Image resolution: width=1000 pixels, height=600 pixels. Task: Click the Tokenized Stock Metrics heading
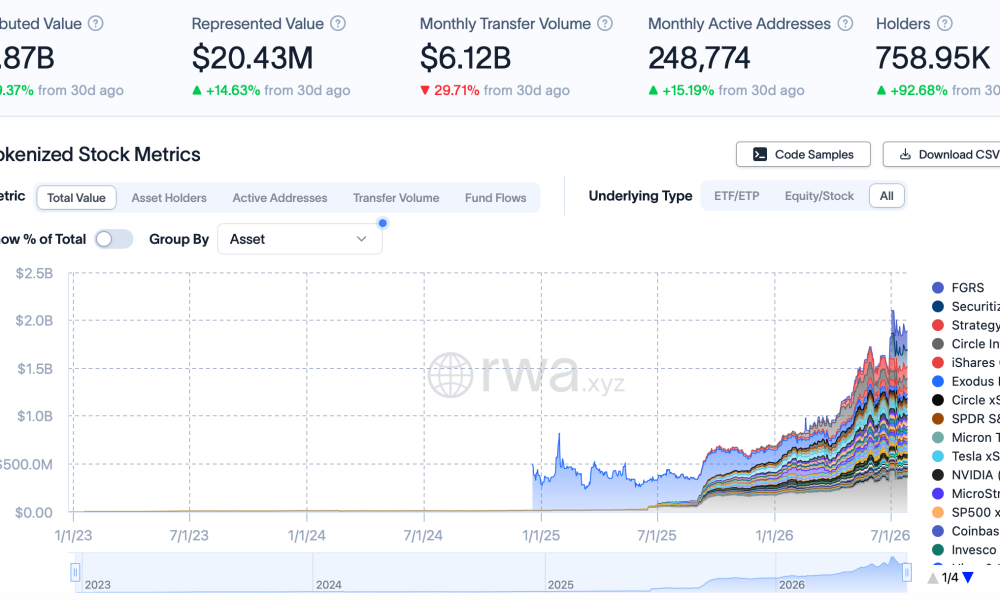click(x=99, y=154)
